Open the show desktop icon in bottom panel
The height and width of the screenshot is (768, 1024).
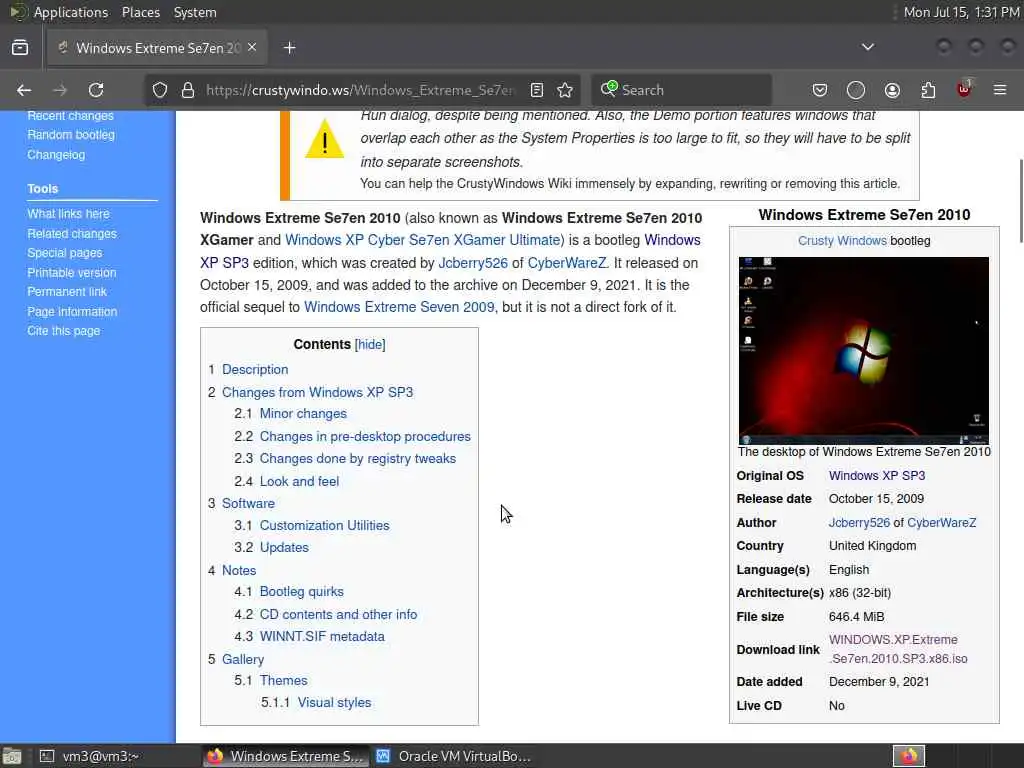pyautogui.click(x=12, y=756)
